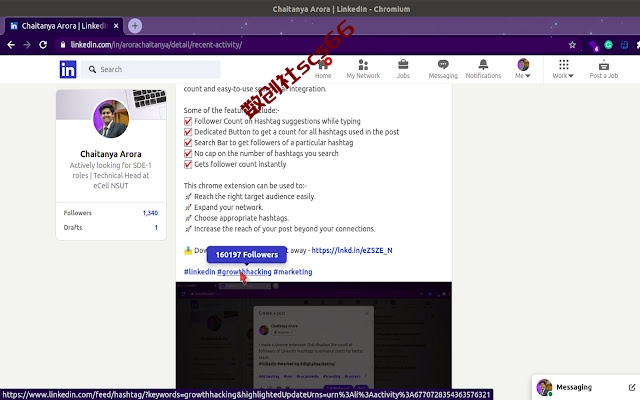Click the LinkedIn logo icon
Image resolution: width=640 pixels, height=400 pixels.
coord(68,69)
